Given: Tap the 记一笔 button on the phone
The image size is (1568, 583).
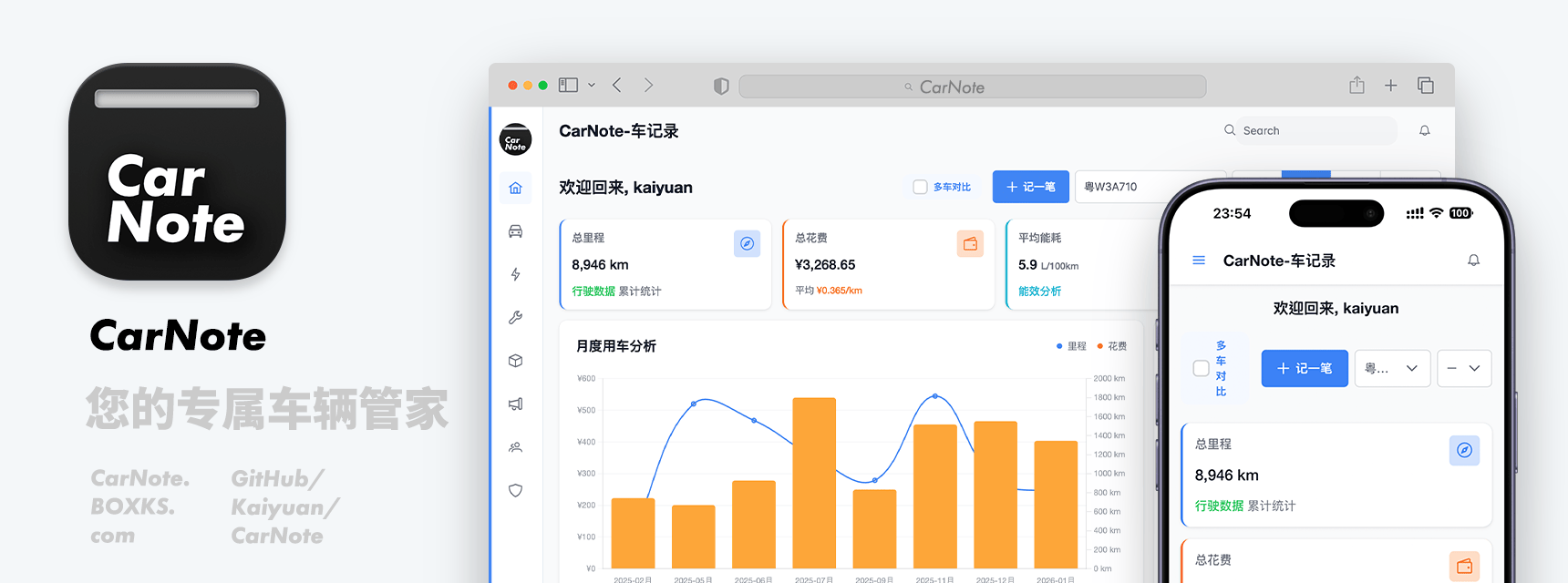Looking at the screenshot, I should point(1304,369).
